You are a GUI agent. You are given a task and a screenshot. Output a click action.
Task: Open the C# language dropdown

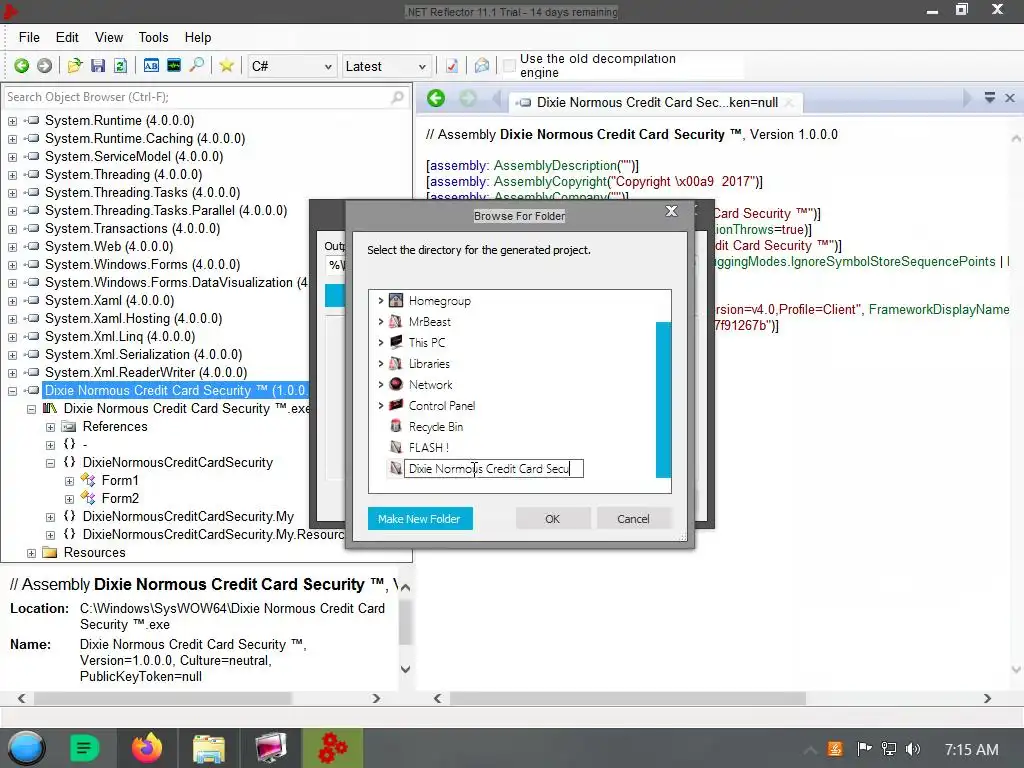tap(291, 66)
